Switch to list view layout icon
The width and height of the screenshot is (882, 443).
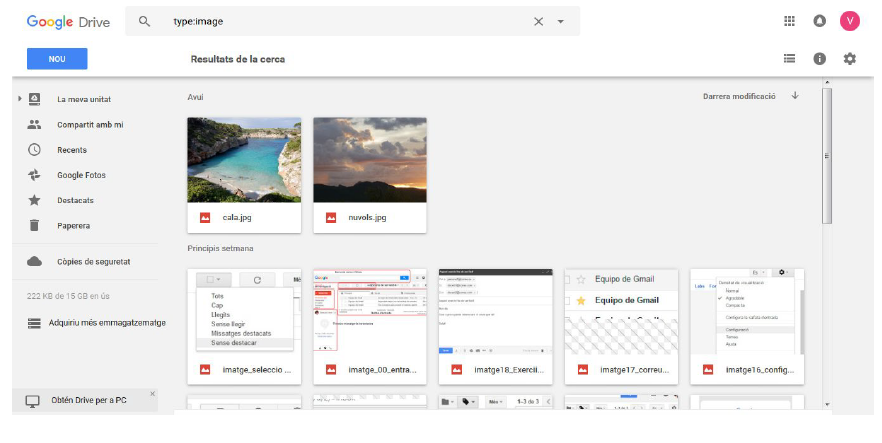pyautogui.click(x=789, y=59)
